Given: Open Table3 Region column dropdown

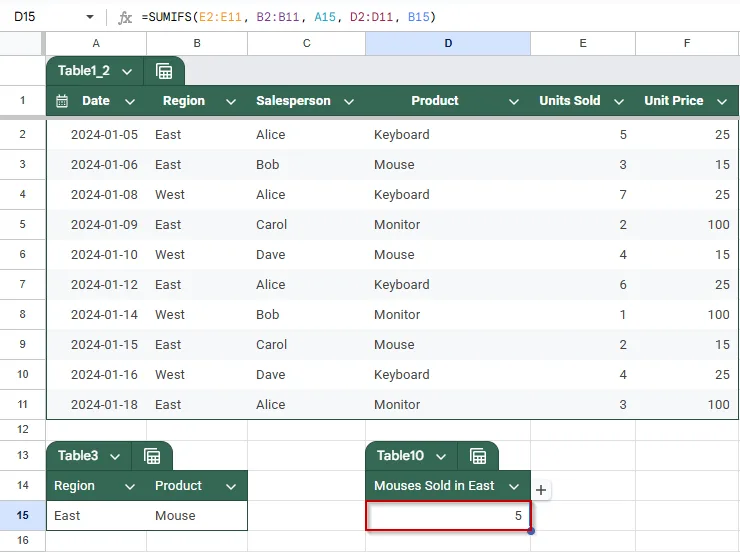Looking at the screenshot, I should click(130, 486).
